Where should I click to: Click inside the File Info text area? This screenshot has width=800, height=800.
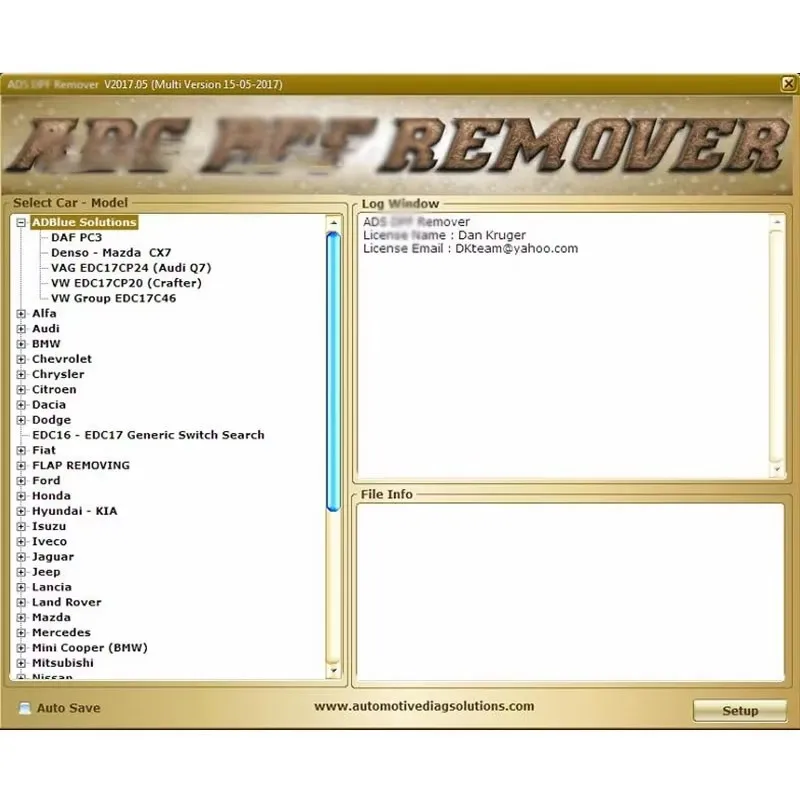(570, 592)
